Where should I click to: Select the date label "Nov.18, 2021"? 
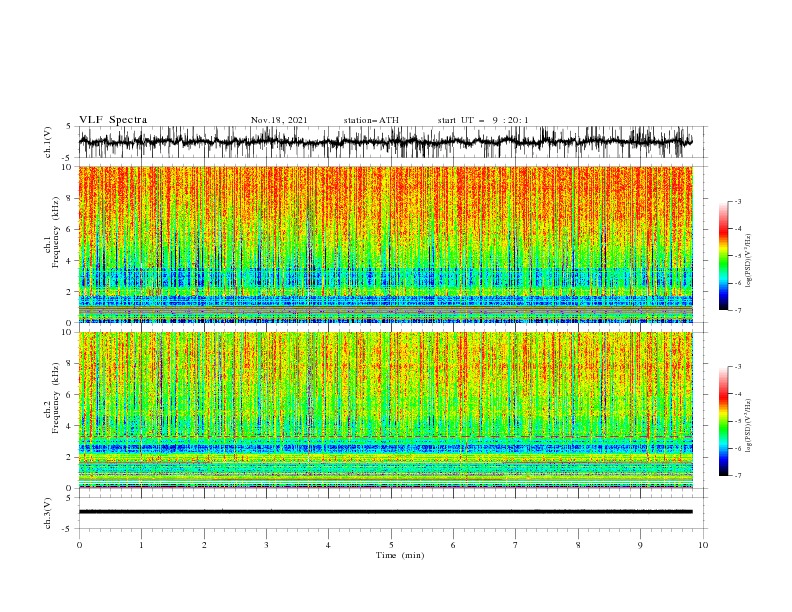click(x=279, y=120)
